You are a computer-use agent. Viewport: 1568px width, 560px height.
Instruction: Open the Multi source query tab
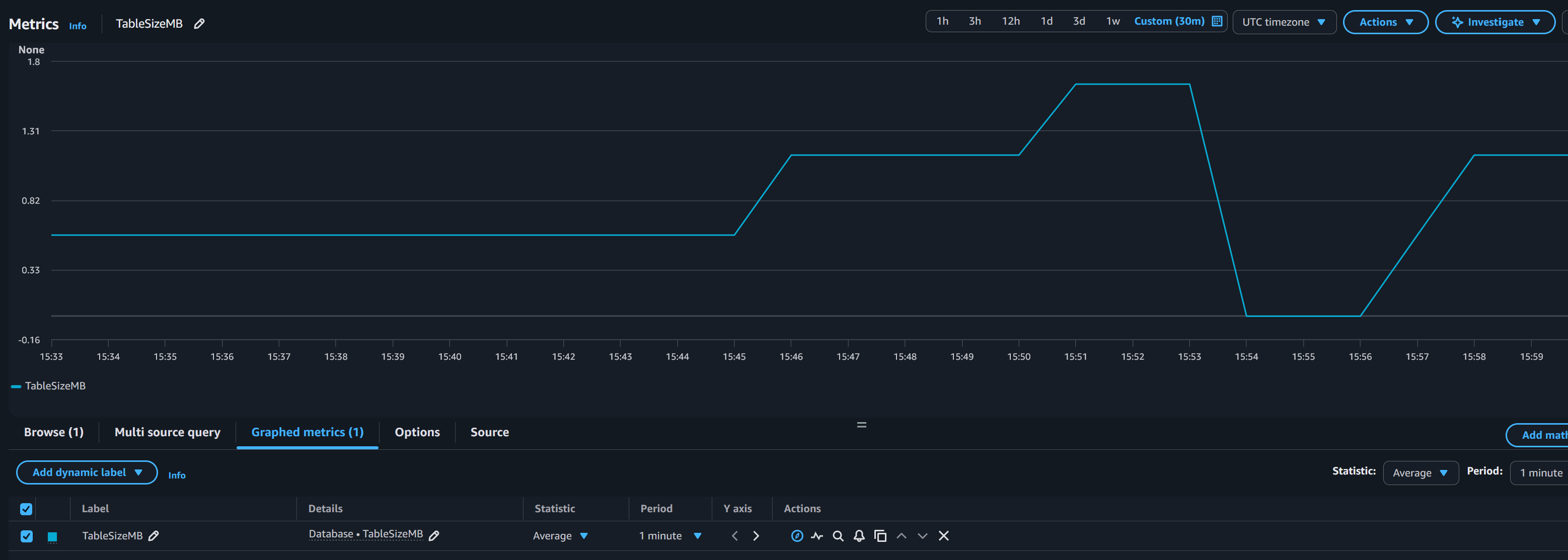[168, 432]
